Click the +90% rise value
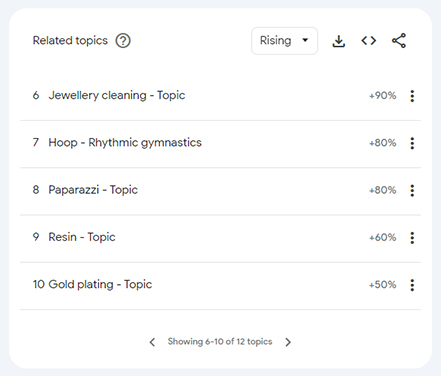Viewport: 441px width, 376px height. [383, 96]
